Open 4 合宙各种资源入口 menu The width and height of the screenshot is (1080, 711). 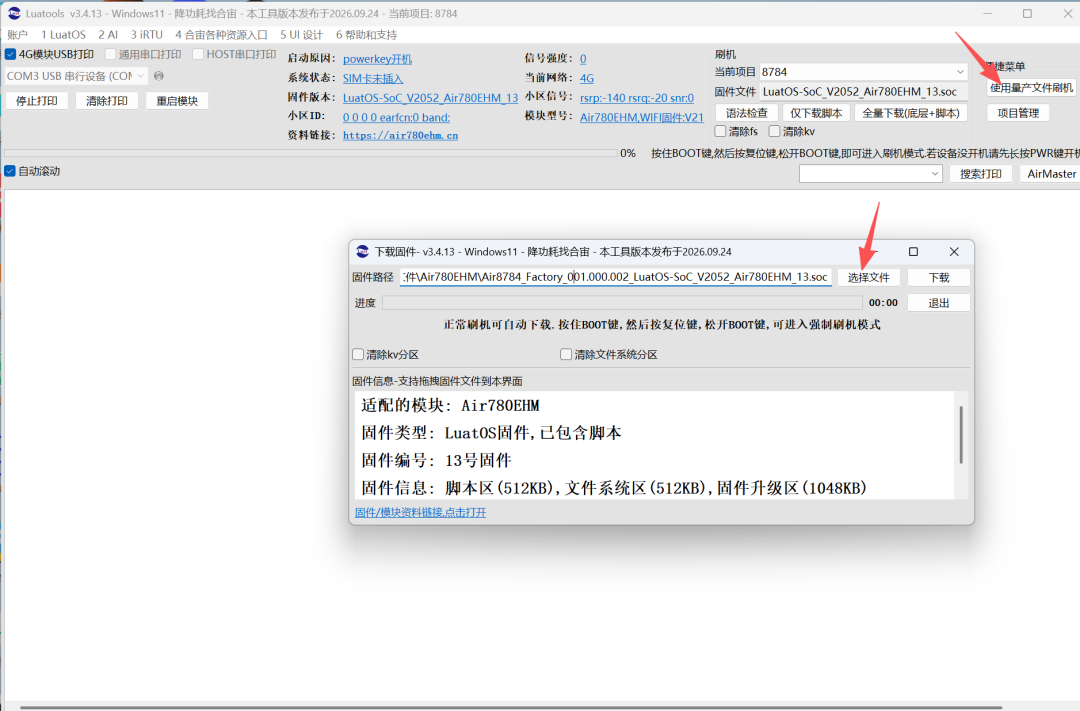pos(221,34)
